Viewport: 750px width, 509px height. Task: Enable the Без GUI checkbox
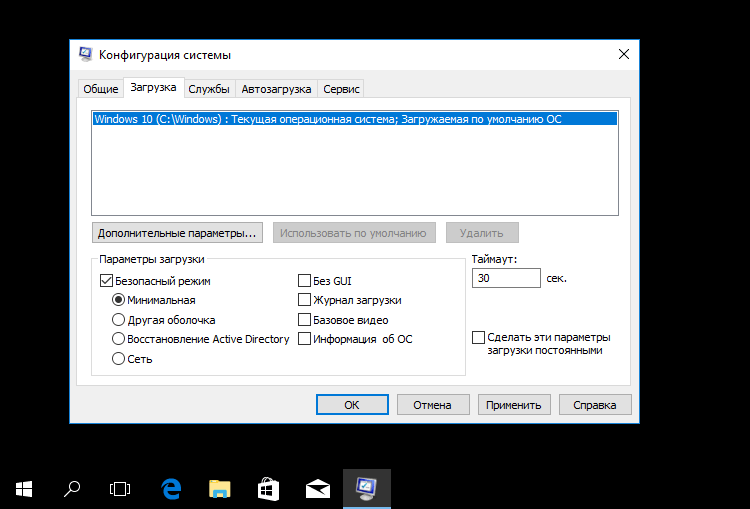pos(305,281)
